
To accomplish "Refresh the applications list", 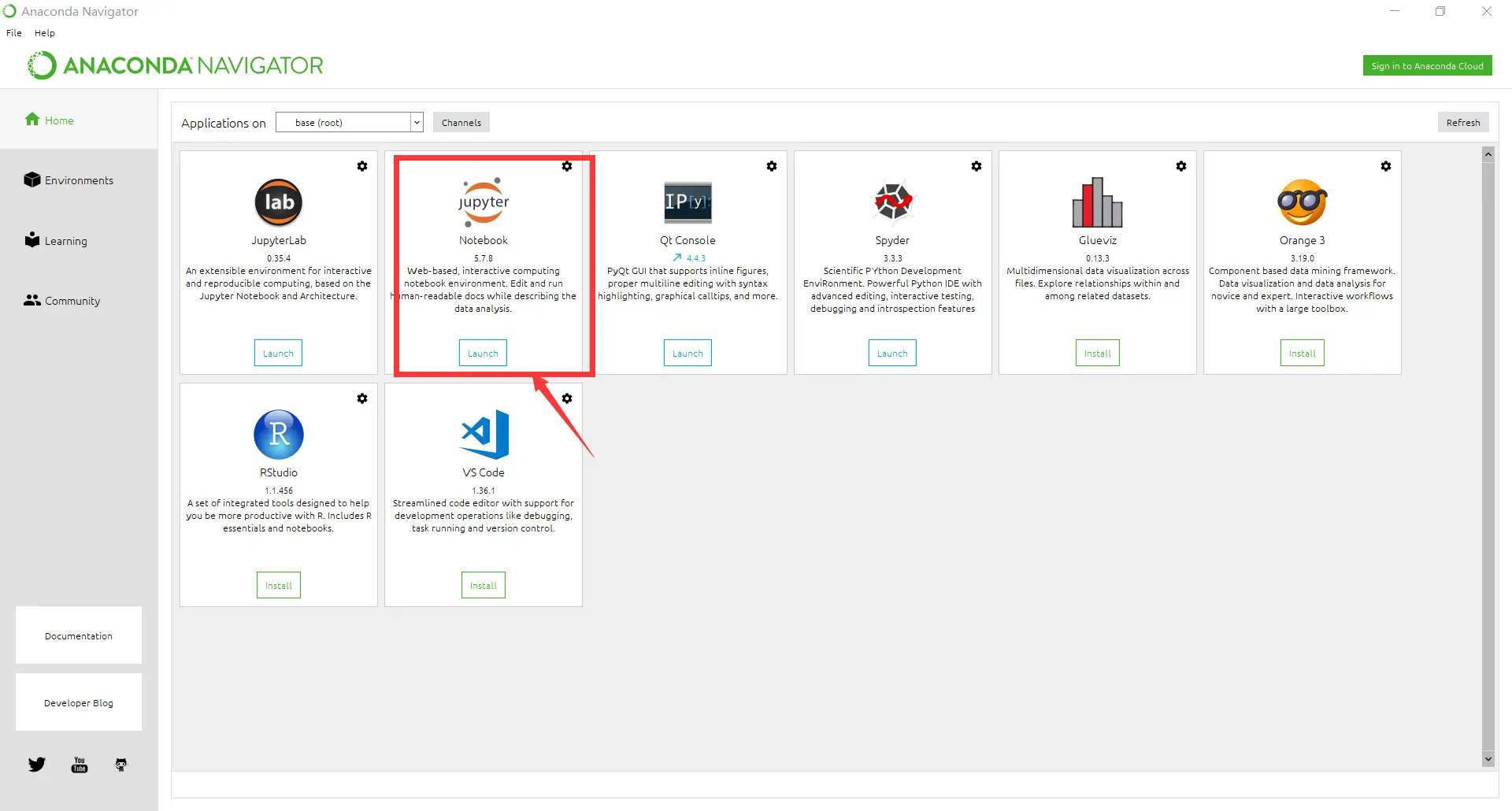I will pos(1463,122).
